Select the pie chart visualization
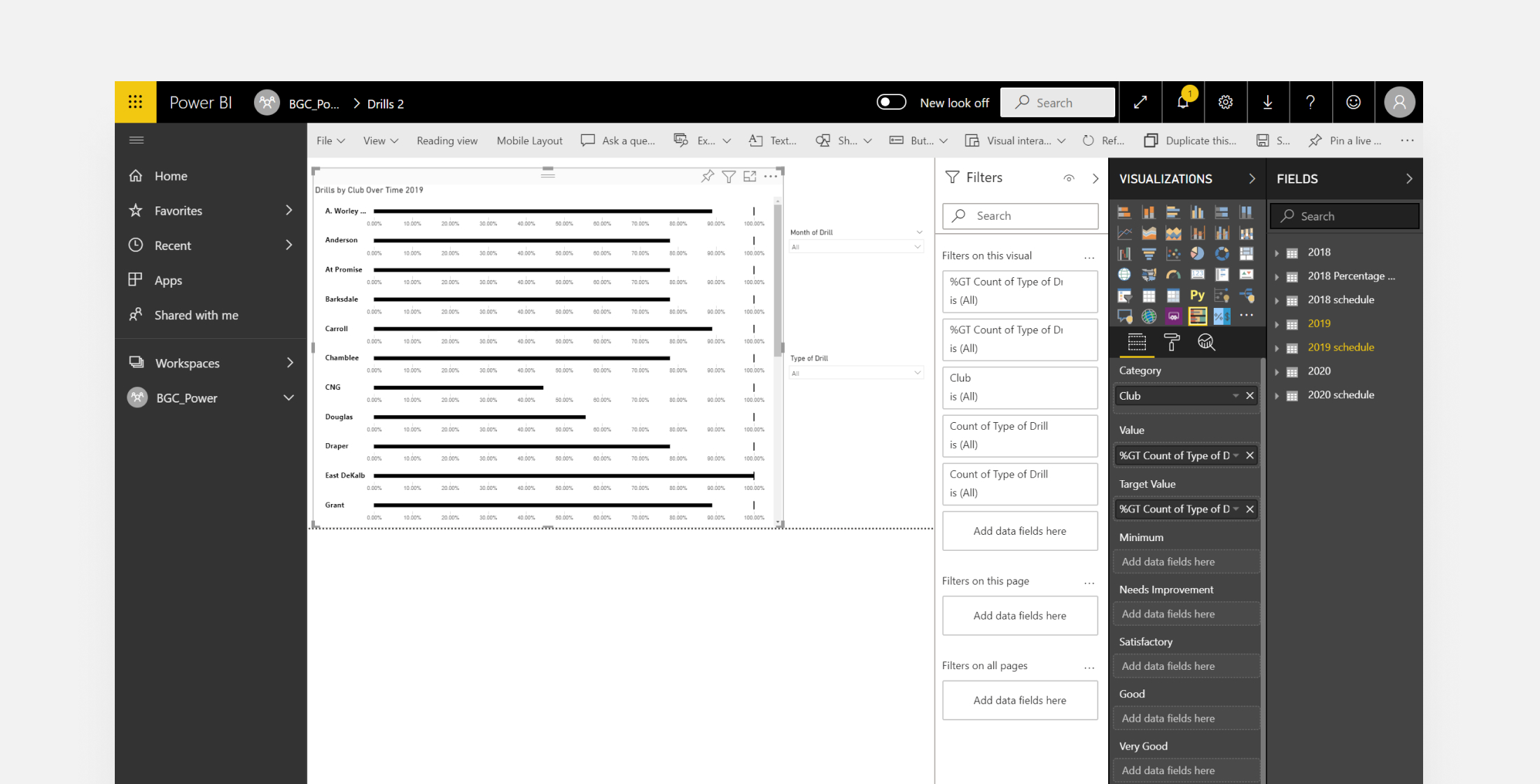Viewport: 1540px width, 784px height. (x=1198, y=253)
